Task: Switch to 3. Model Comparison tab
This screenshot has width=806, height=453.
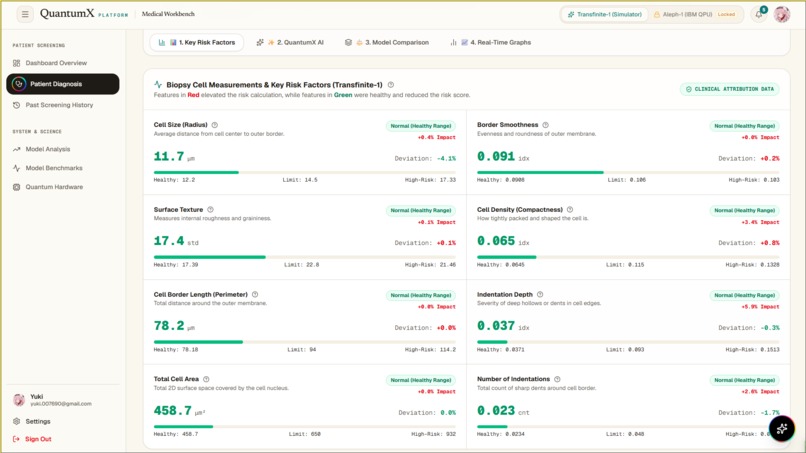Action: pos(387,42)
